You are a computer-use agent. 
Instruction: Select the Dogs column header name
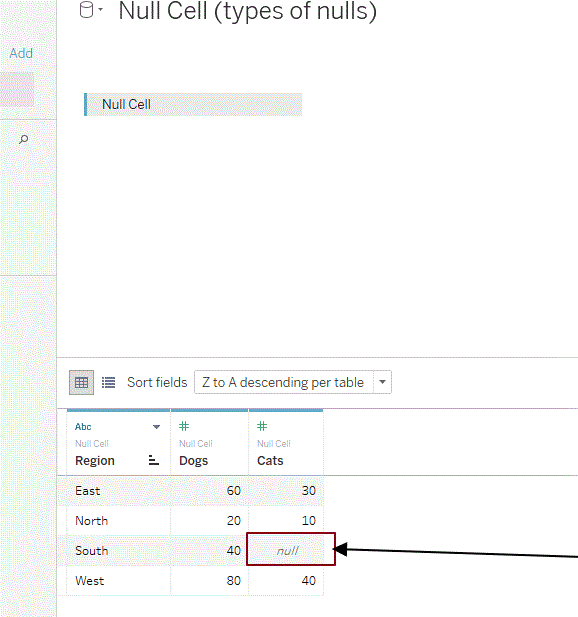point(194,460)
